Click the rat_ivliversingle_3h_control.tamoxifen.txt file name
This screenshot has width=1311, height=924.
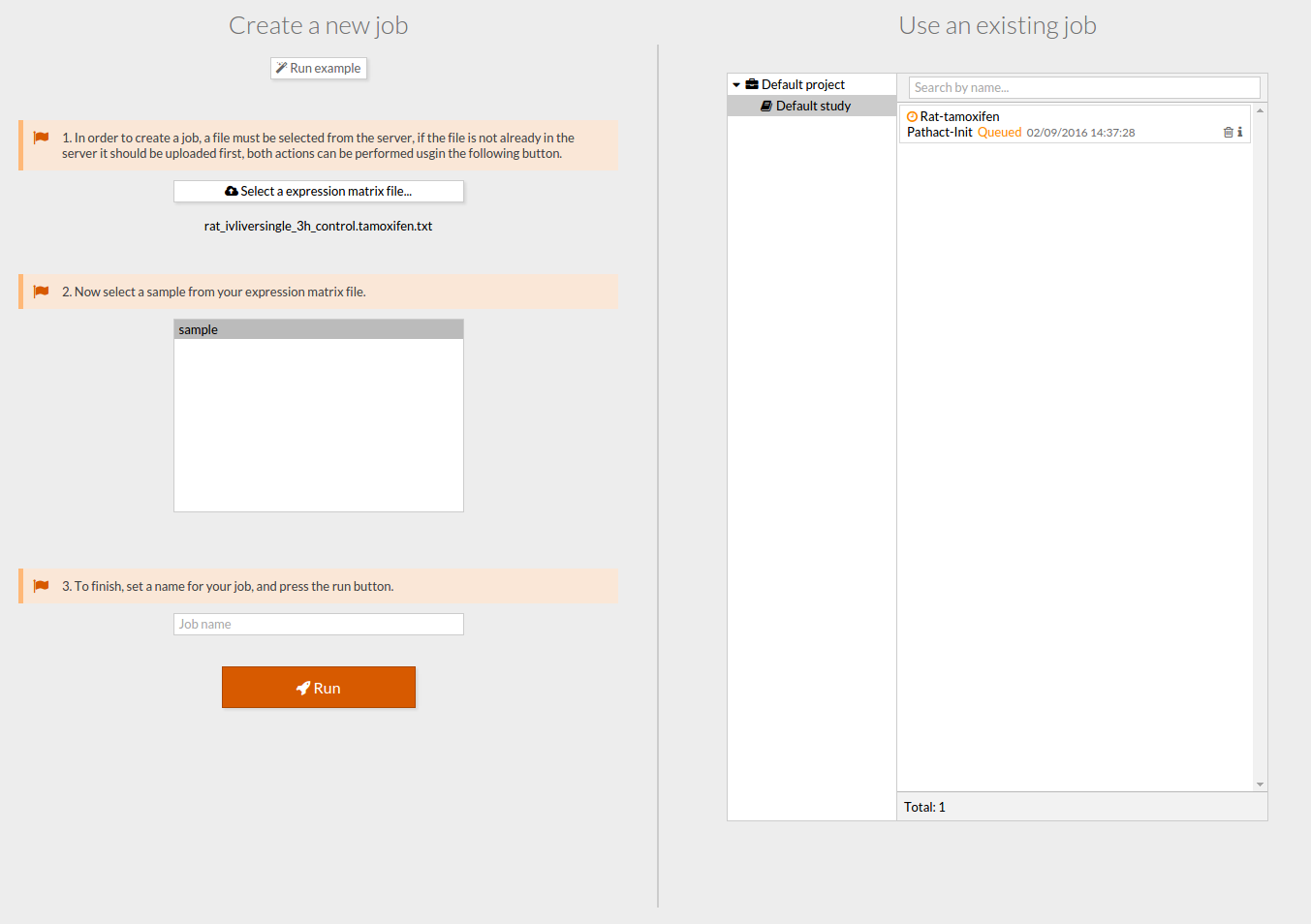coord(318,226)
